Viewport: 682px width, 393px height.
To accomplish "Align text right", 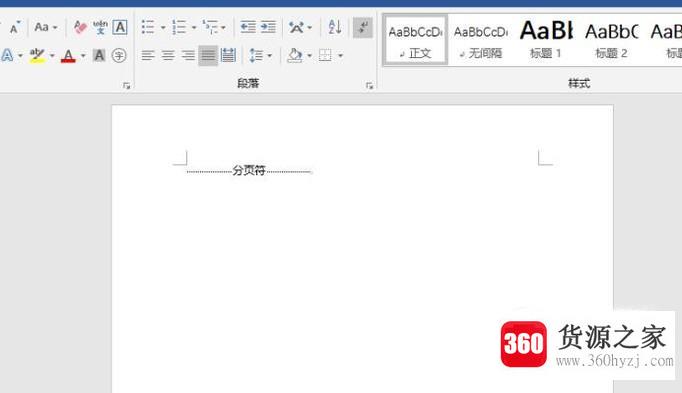I will coord(188,56).
